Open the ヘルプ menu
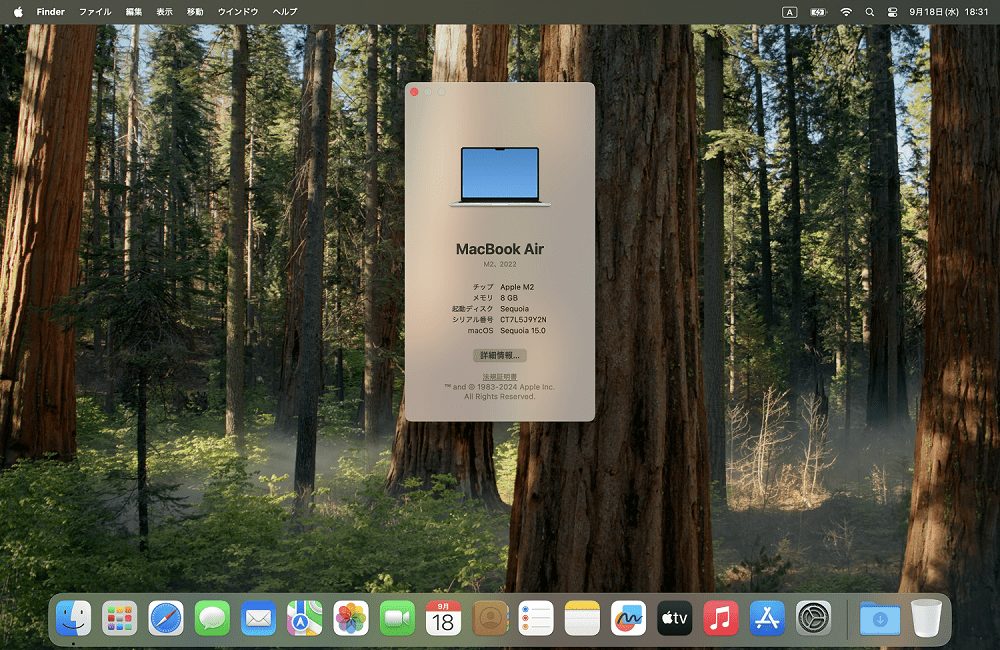The image size is (1000, 650). tap(285, 11)
